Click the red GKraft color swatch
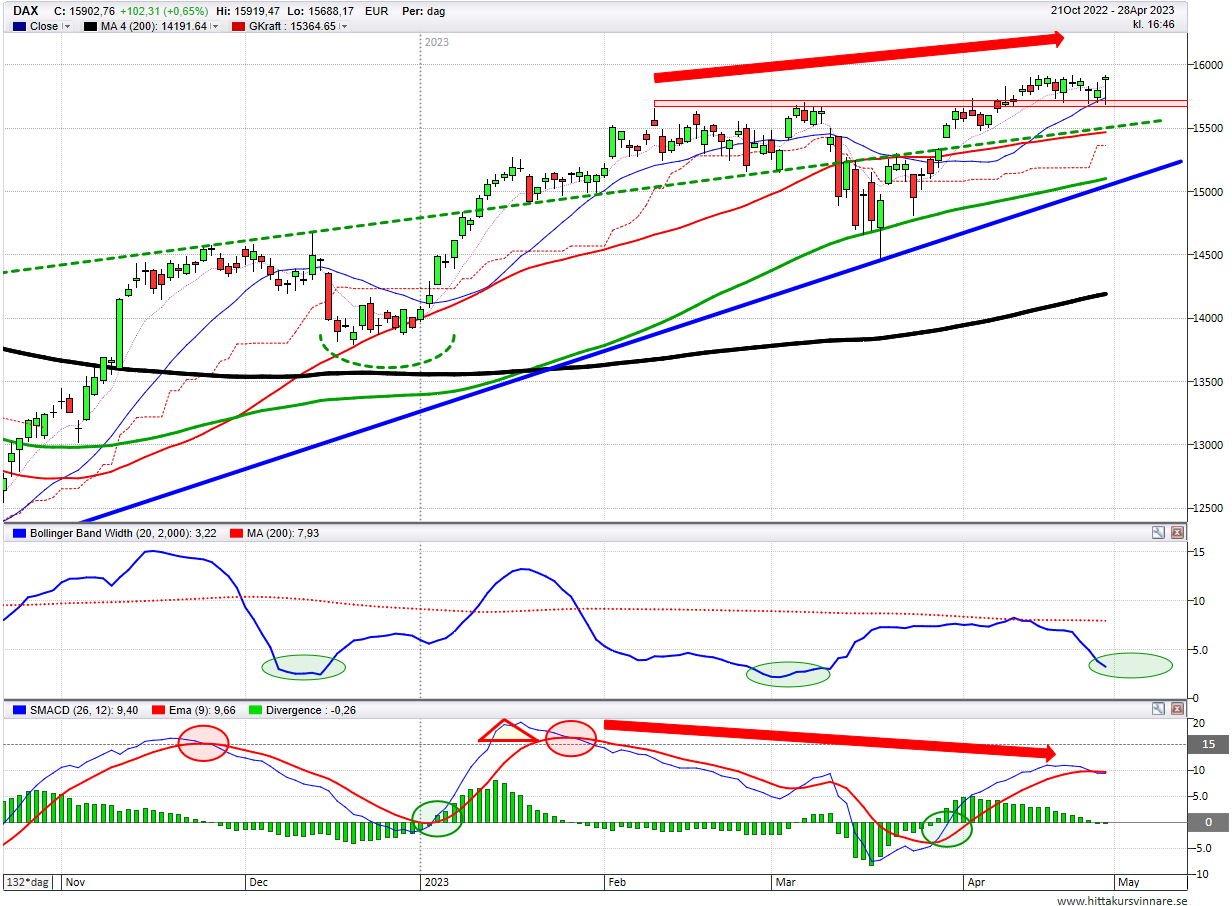The height and width of the screenshot is (906, 1232). tap(240, 27)
